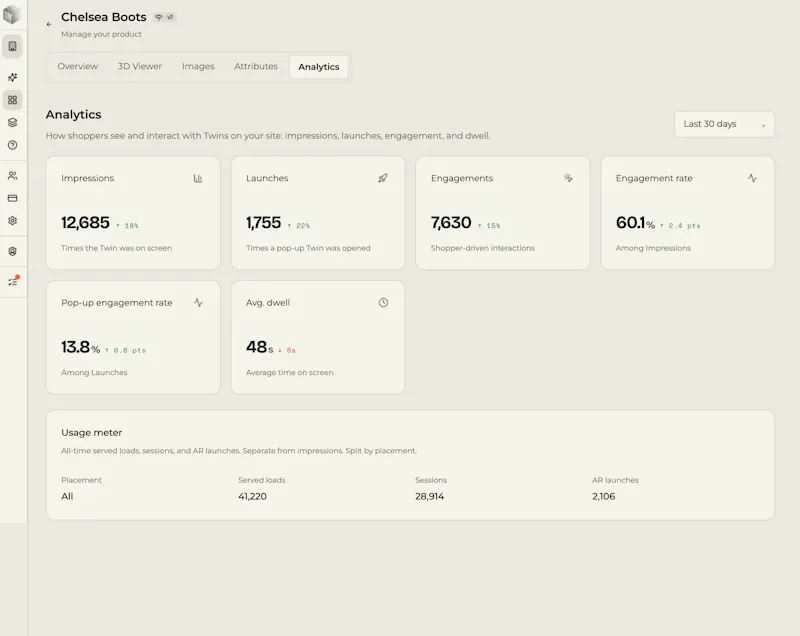Click the Sessions value 28,914

430,496
